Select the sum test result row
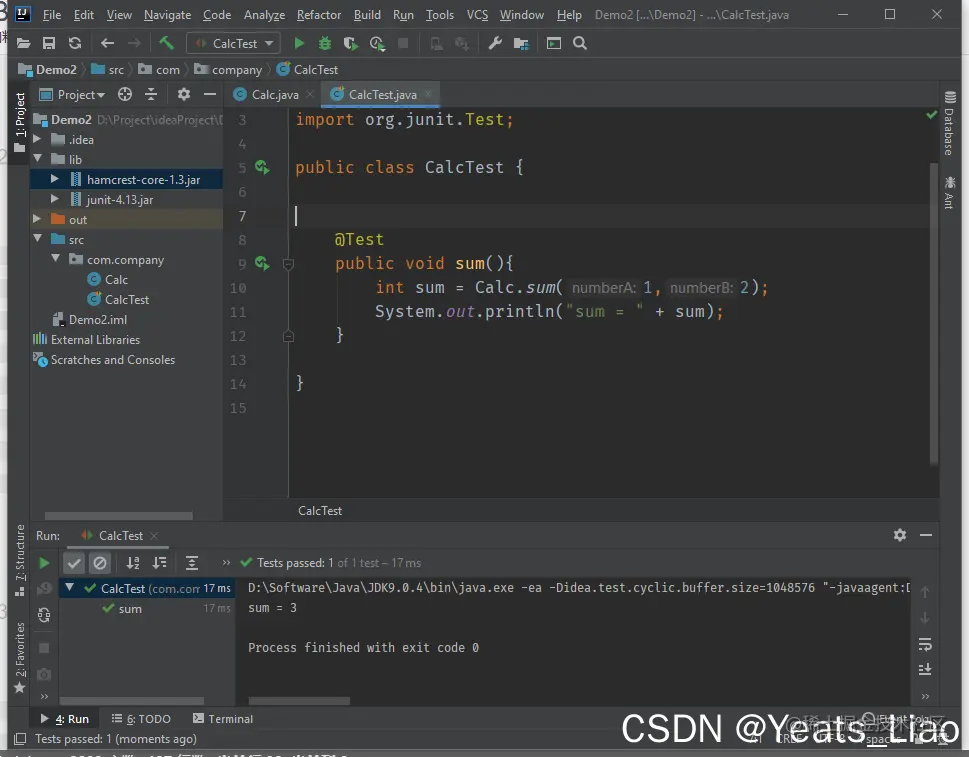Image resolution: width=969 pixels, height=757 pixels. pos(147,609)
